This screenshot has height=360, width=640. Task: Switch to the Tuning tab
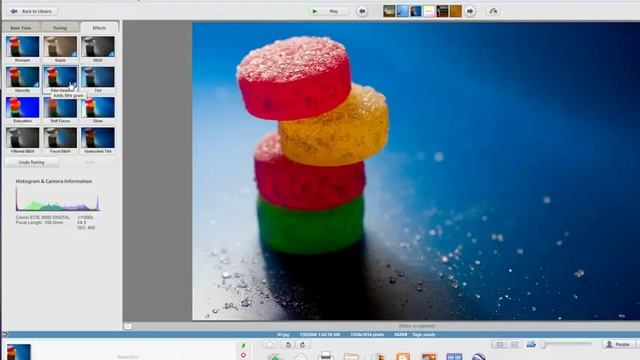(x=60, y=28)
